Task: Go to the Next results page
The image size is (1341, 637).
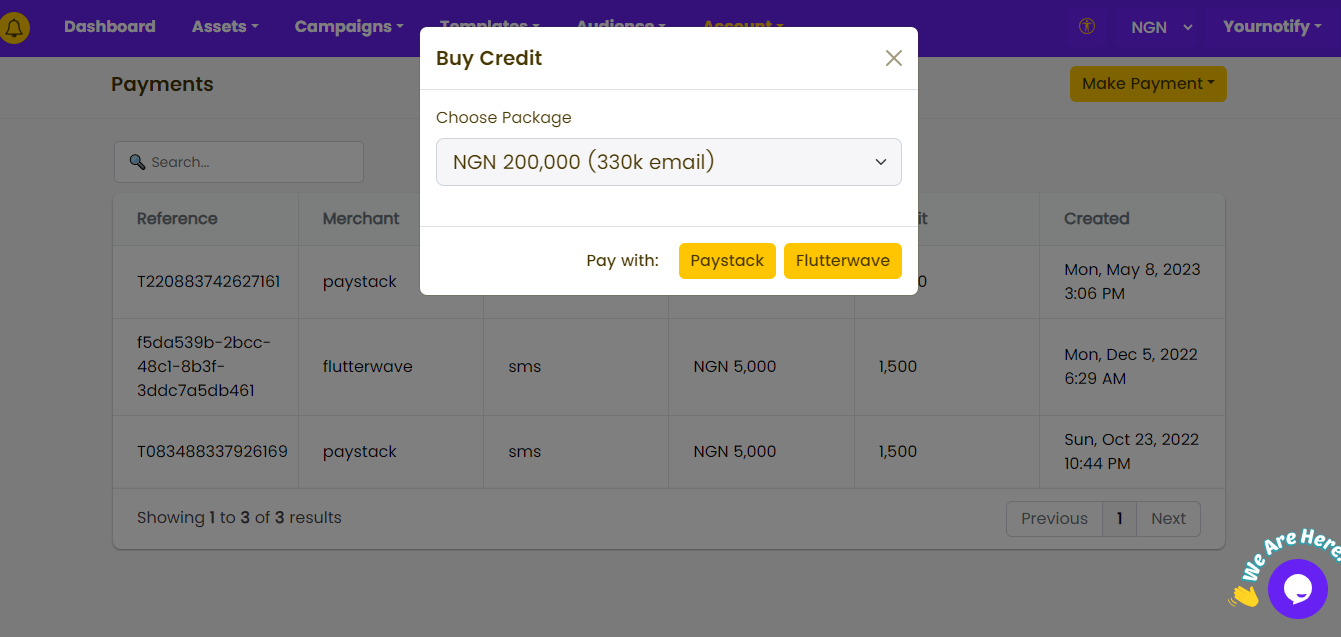Action: pyautogui.click(x=1168, y=518)
